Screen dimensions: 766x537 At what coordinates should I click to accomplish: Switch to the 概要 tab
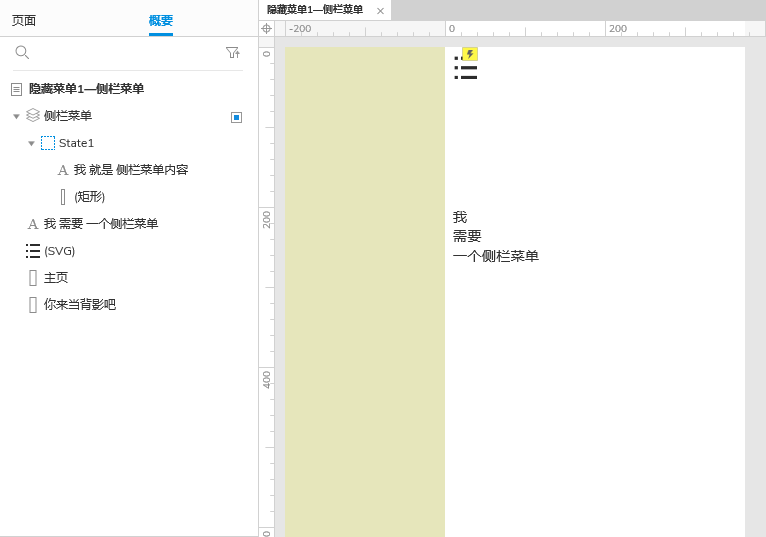(161, 21)
